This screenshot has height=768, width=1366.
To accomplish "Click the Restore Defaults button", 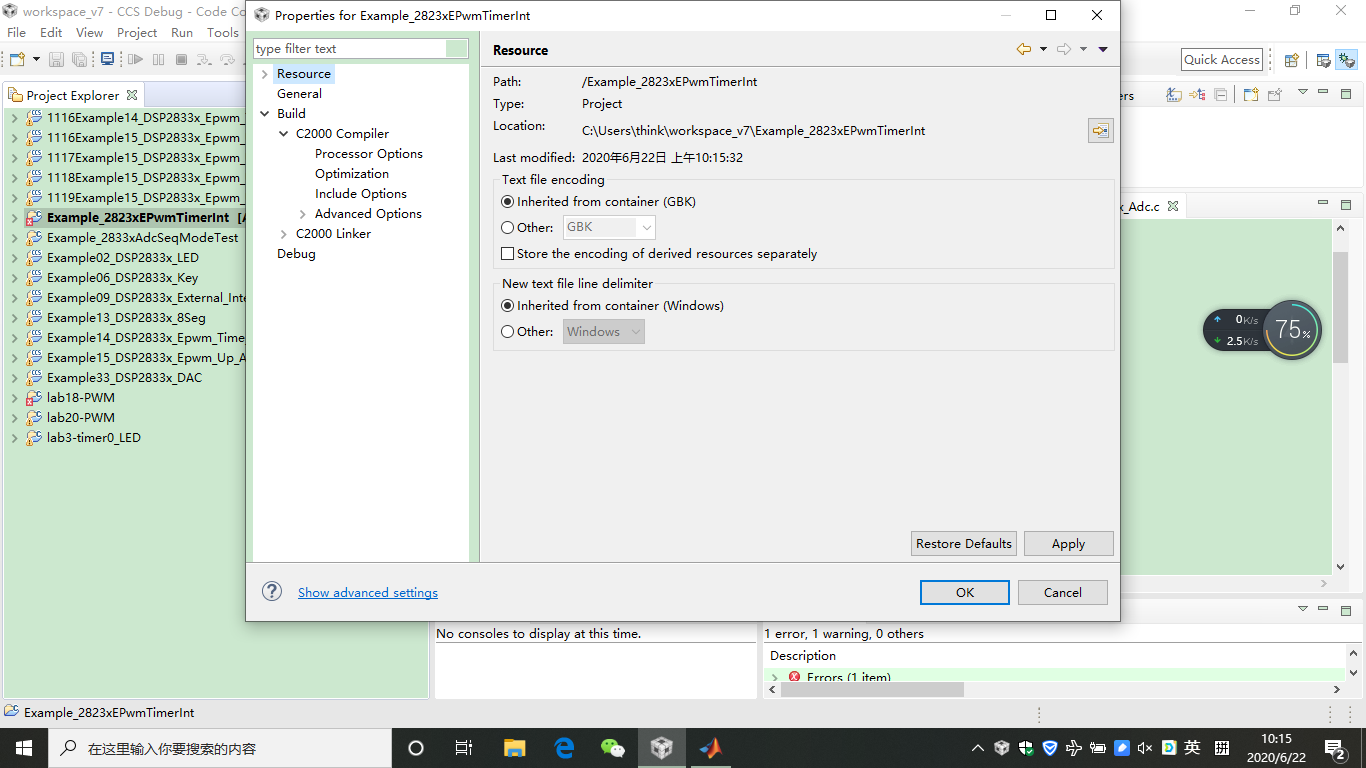I will point(964,543).
